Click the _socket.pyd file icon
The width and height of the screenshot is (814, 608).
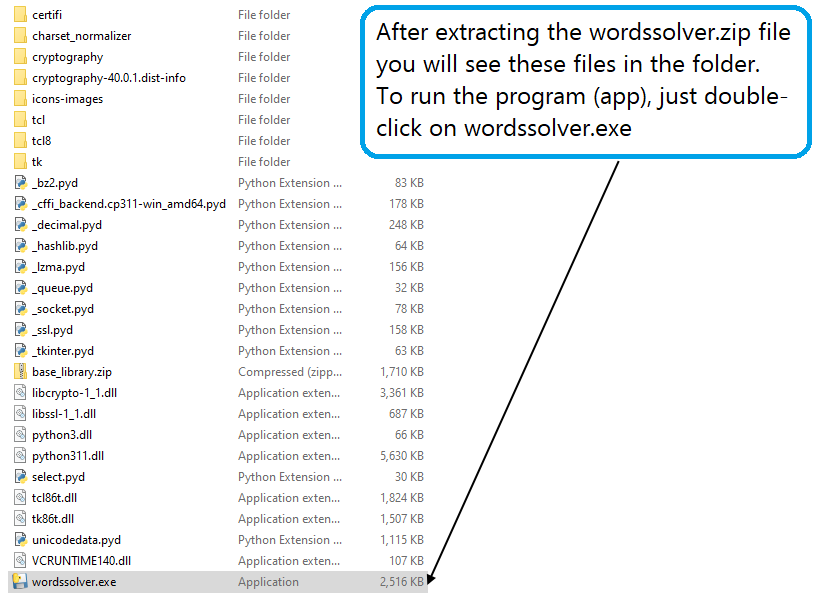coord(20,309)
